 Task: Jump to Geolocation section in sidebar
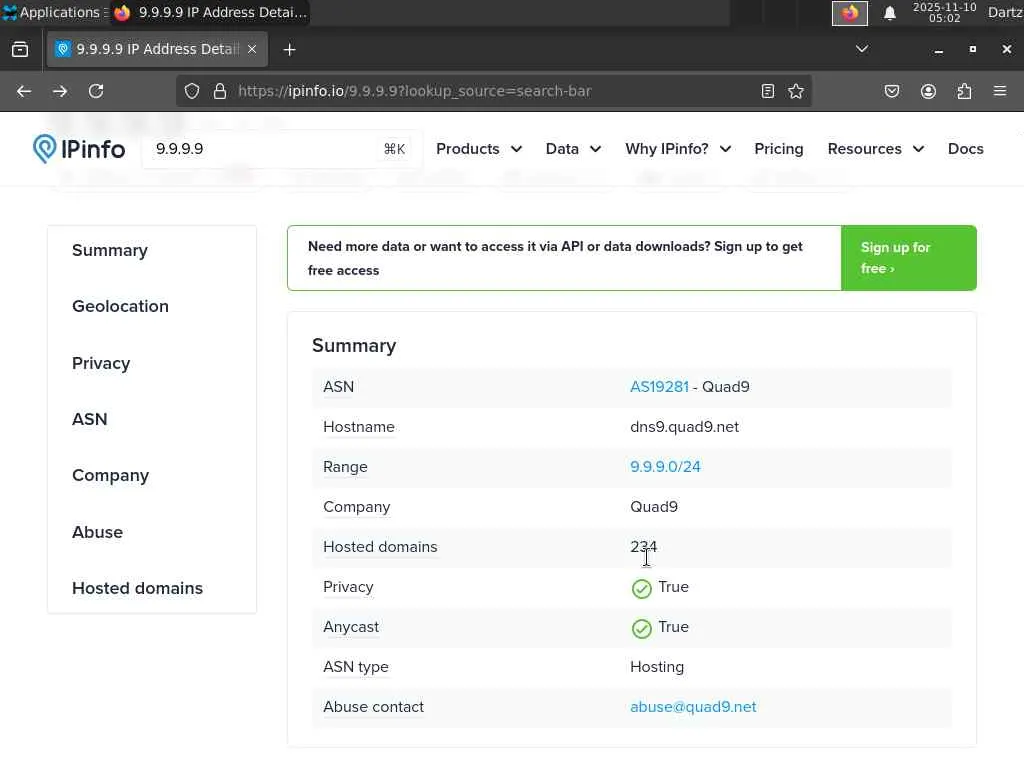coord(120,306)
